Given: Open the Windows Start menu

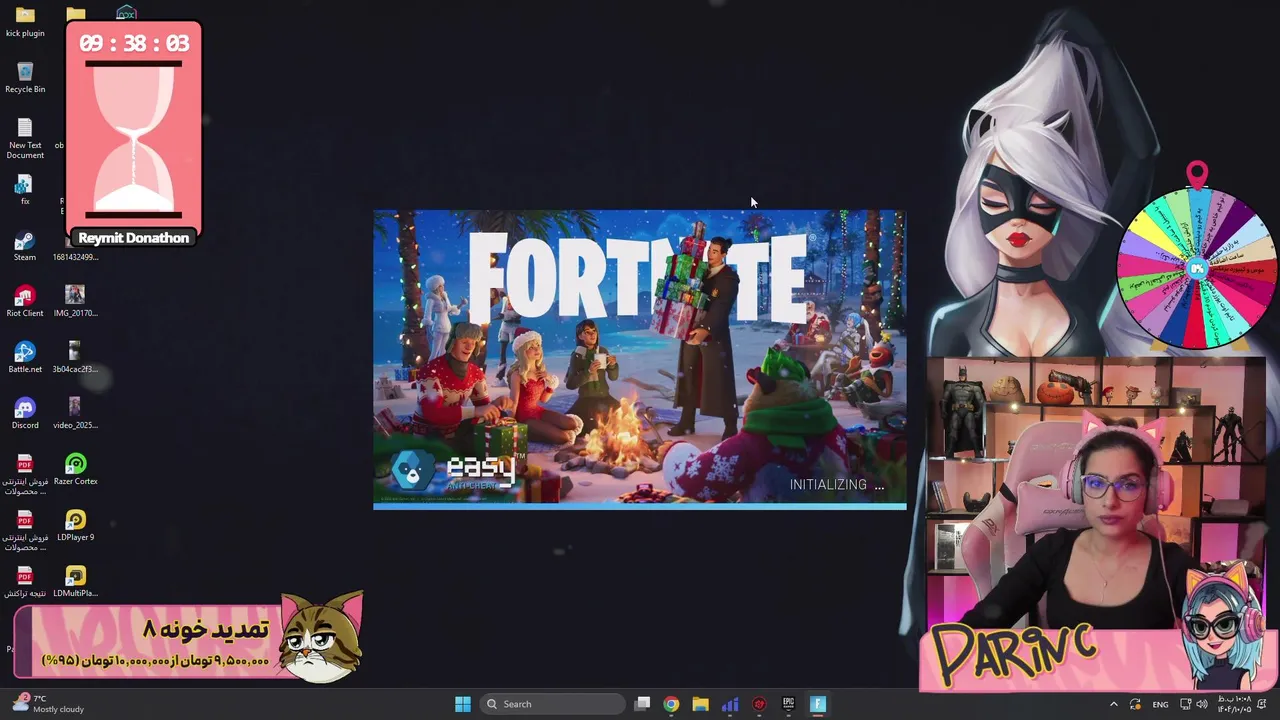Looking at the screenshot, I should [463, 704].
